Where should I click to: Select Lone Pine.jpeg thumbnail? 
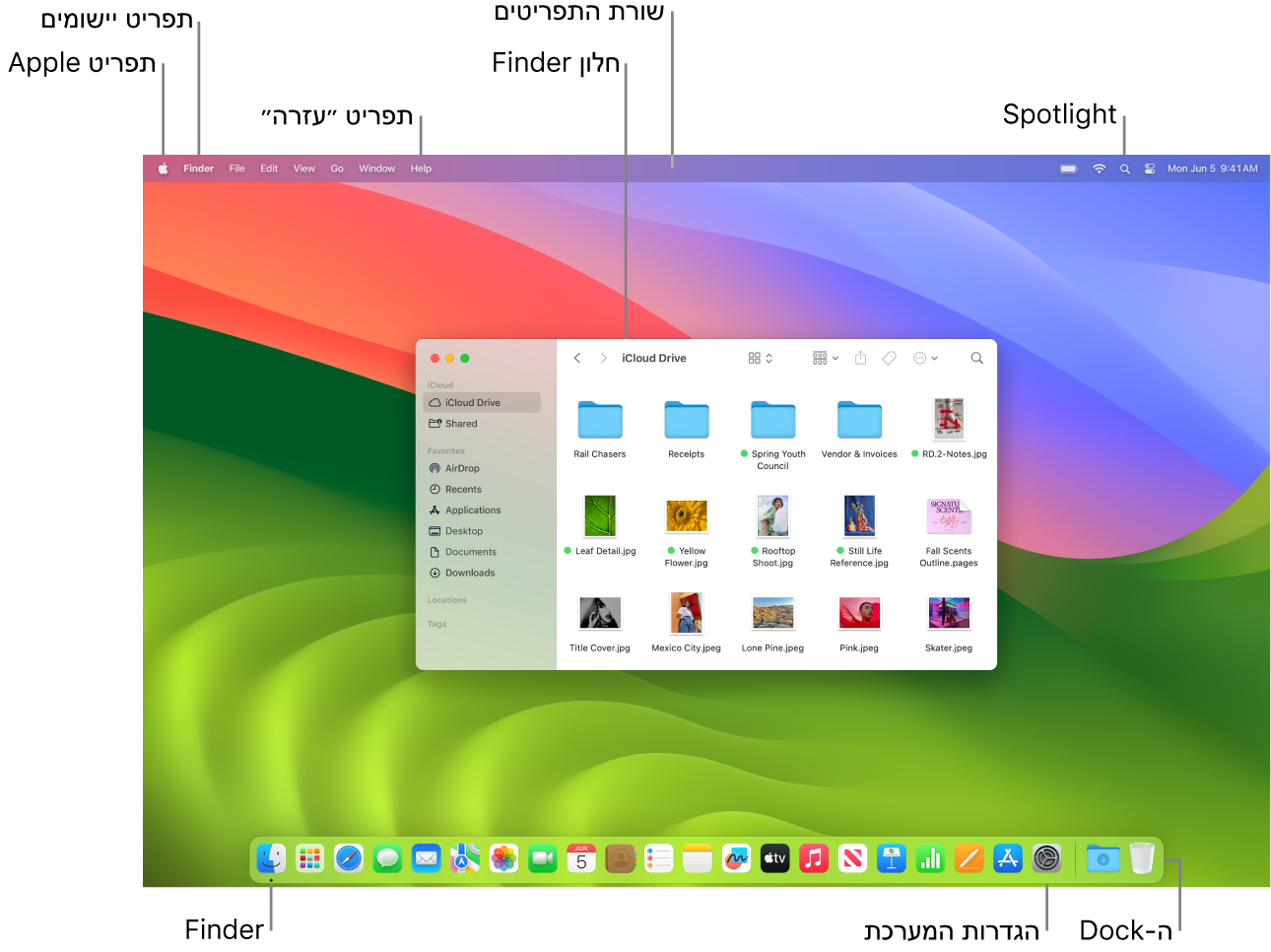tap(773, 613)
